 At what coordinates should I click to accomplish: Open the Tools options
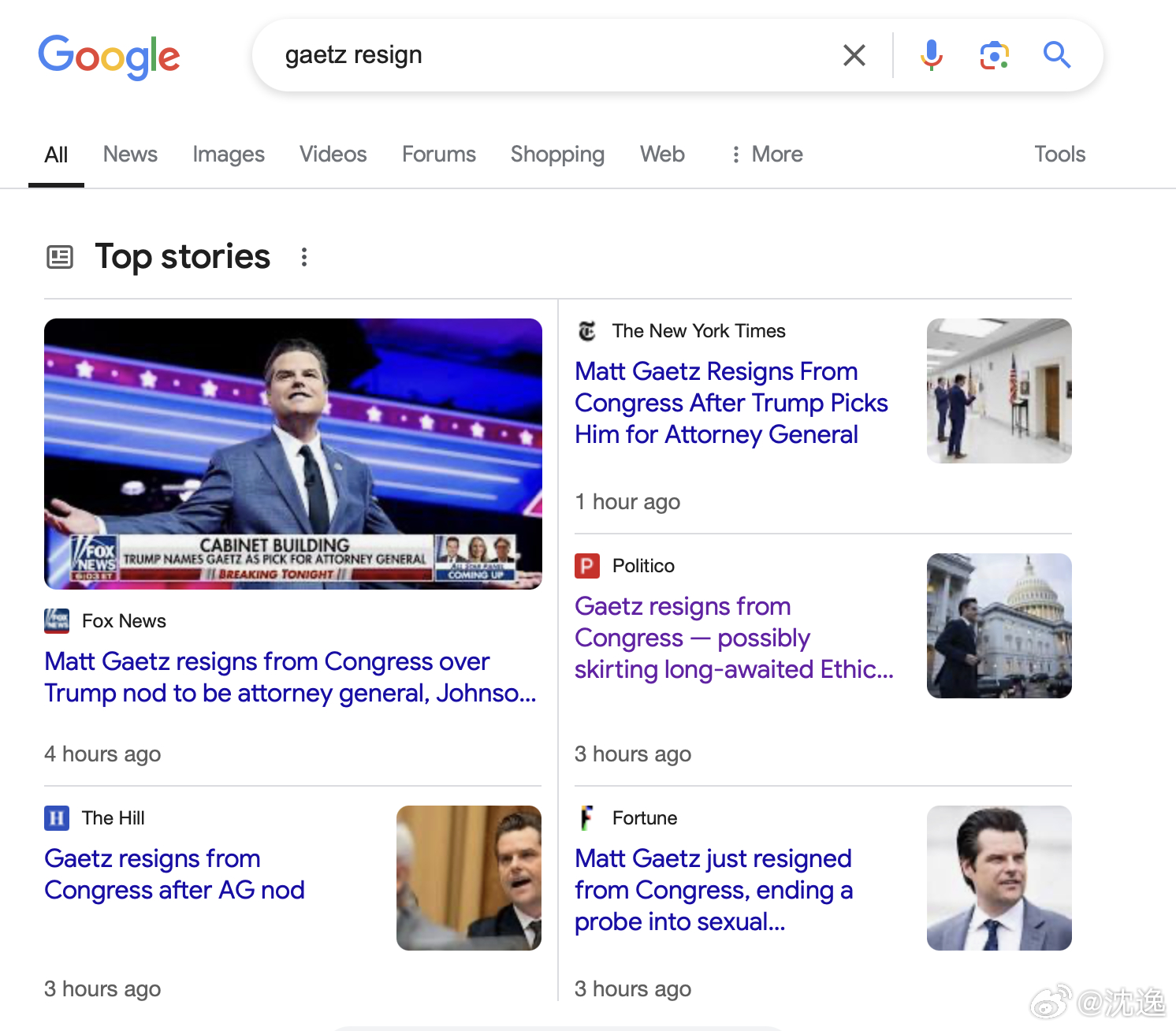1059,154
